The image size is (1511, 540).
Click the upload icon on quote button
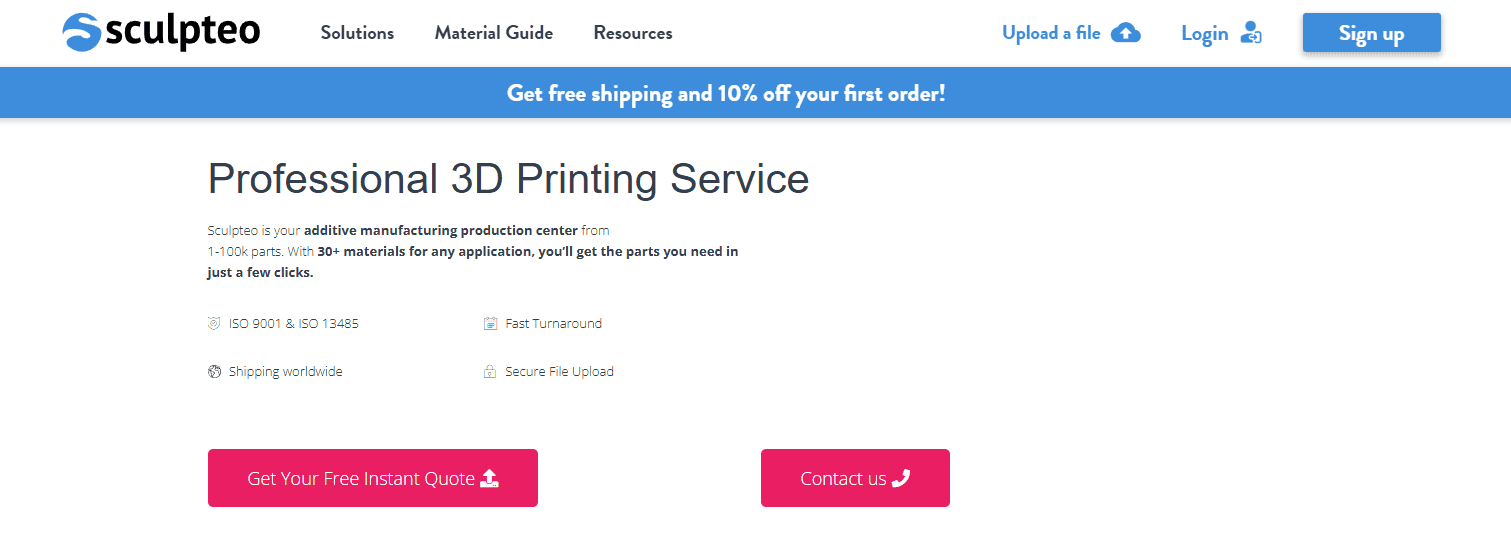[x=489, y=478]
